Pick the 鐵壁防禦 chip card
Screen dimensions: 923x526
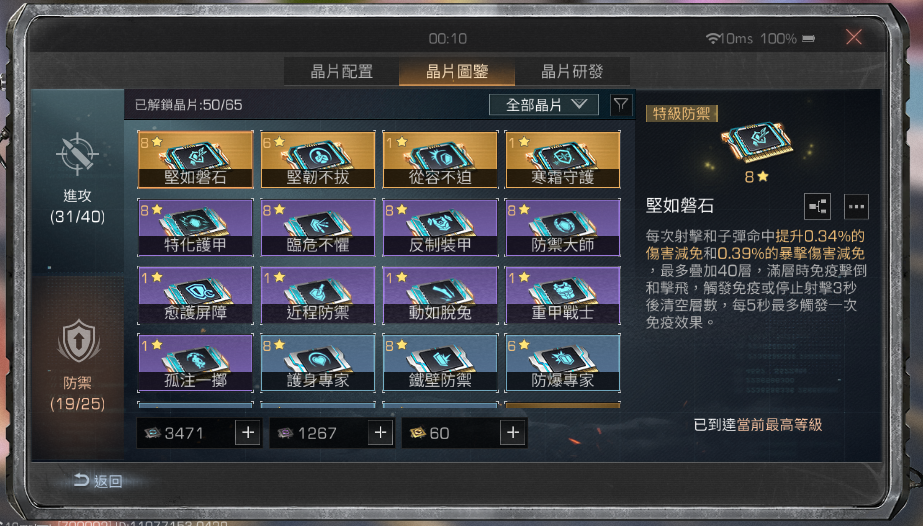[x=440, y=363]
